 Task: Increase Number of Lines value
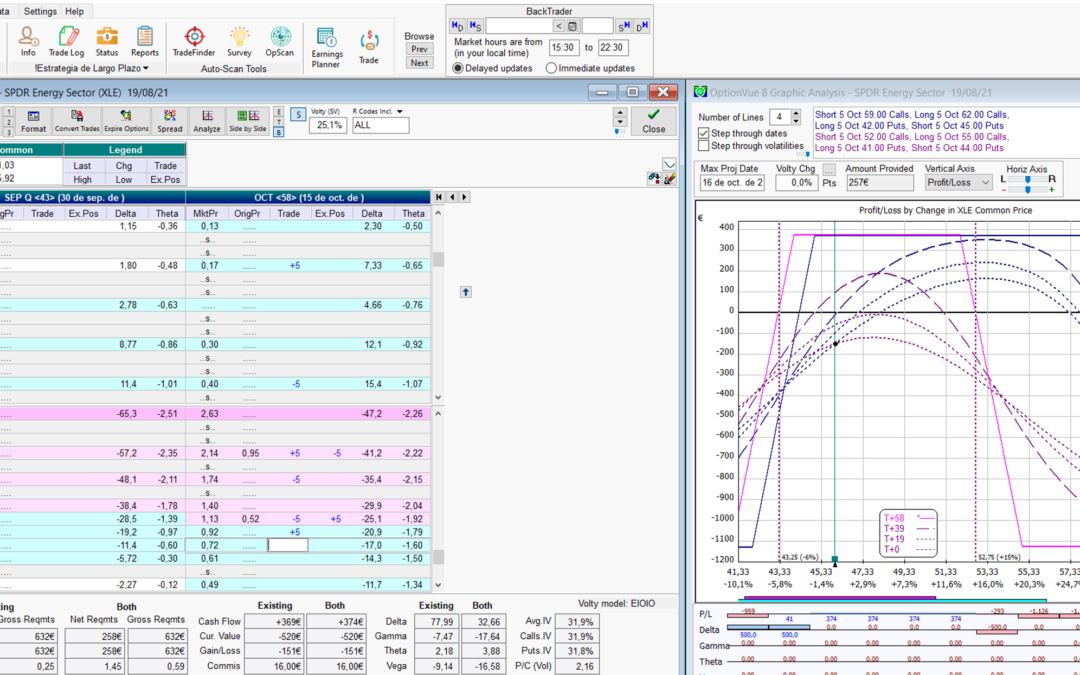click(796, 113)
